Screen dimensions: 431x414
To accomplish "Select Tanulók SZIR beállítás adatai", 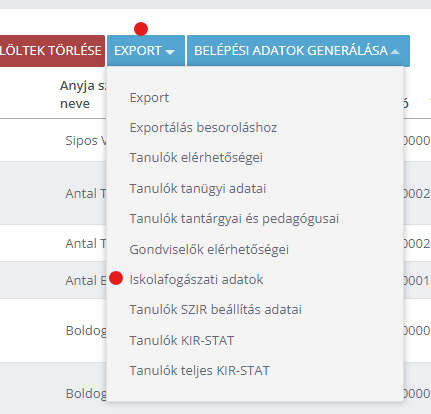I will pos(216,310).
